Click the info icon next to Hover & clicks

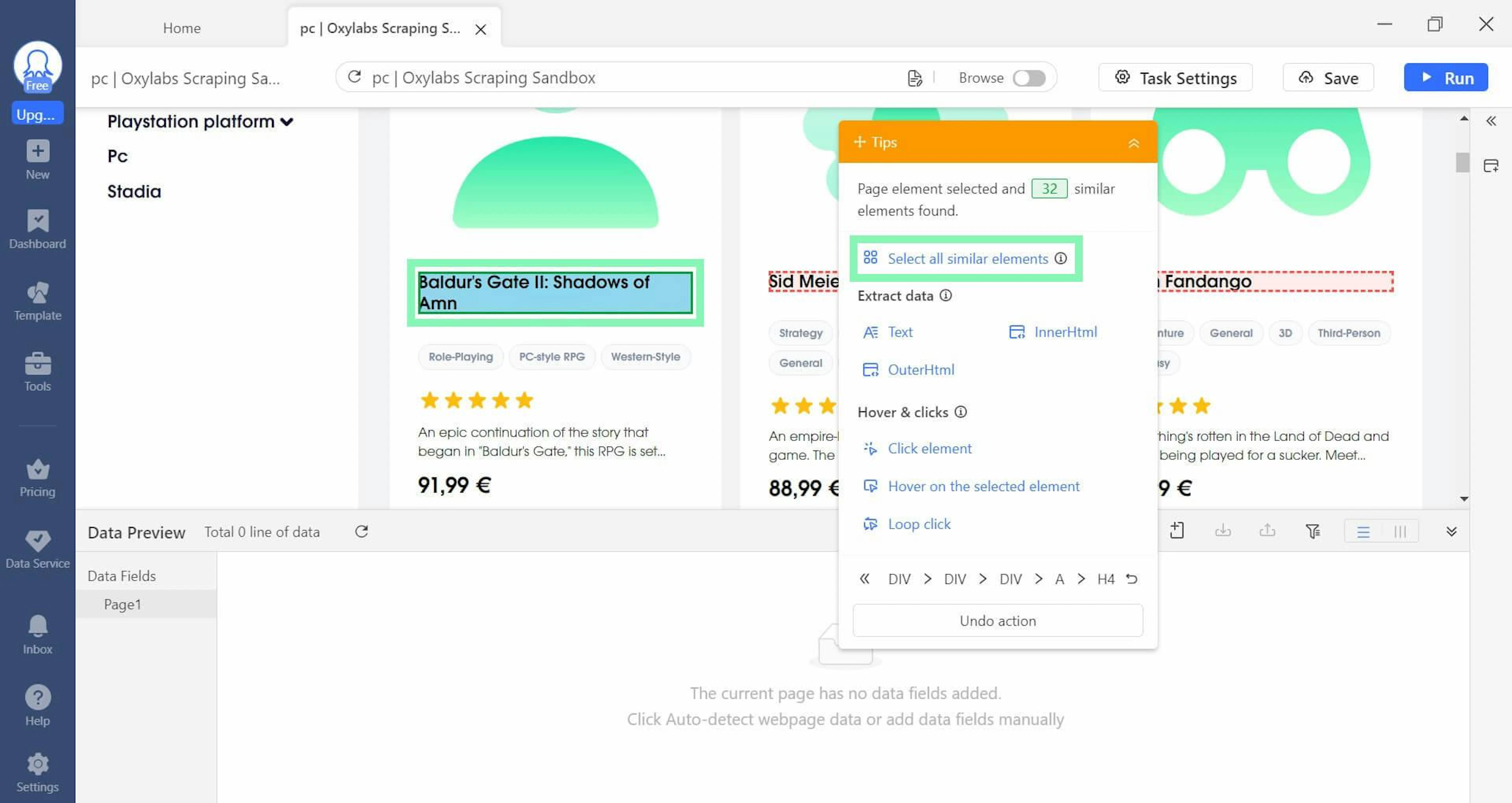coord(960,411)
